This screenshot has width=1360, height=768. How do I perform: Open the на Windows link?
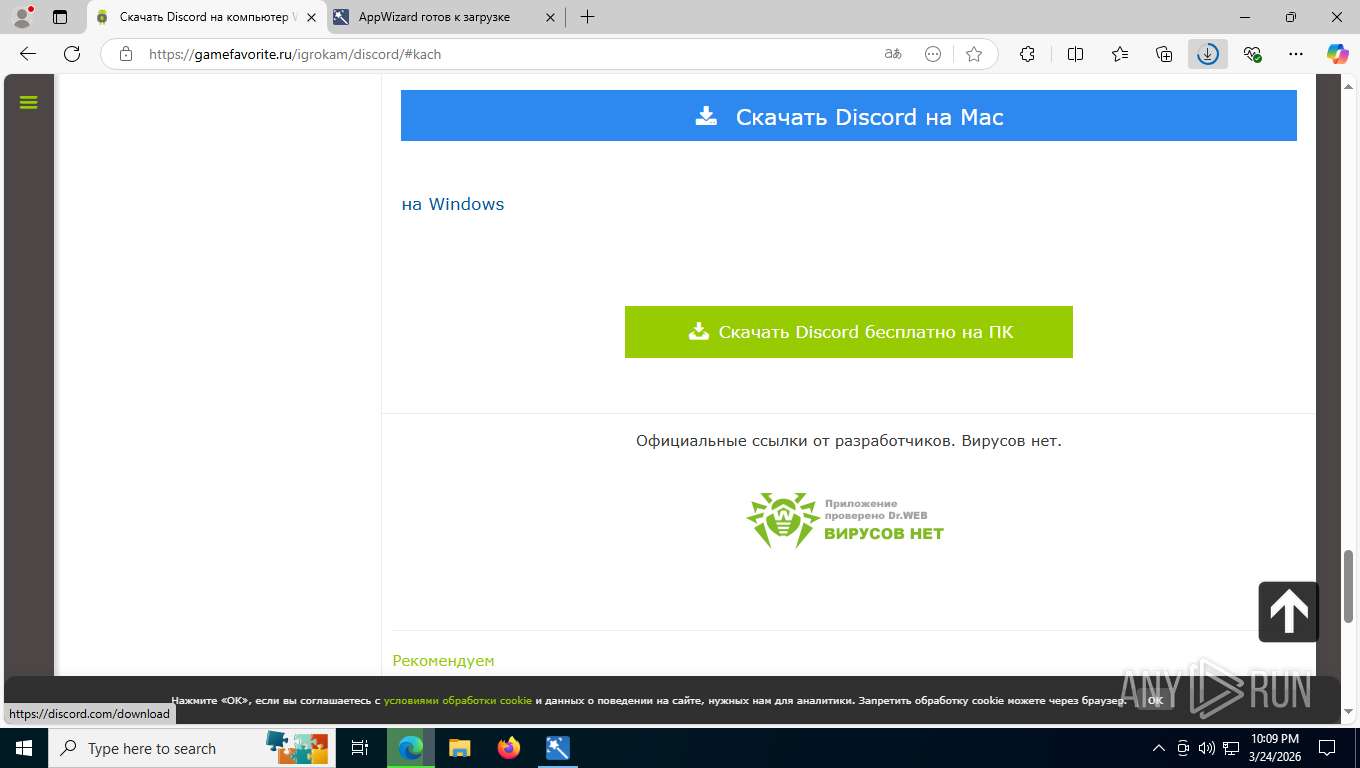coord(453,204)
